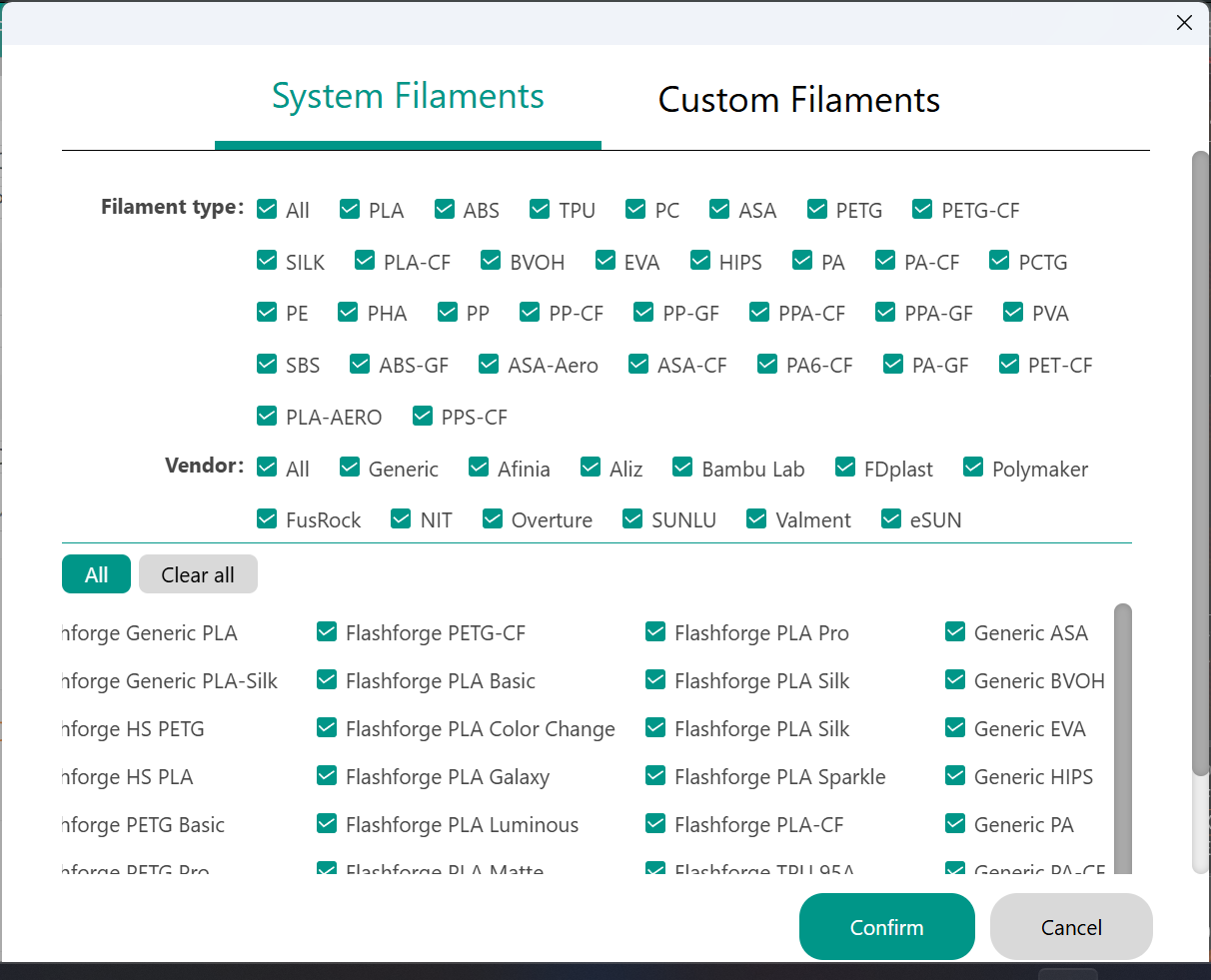Click the dialog's outer vertical scrollbar
The height and width of the screenshot is (980, 1211).
(1200, 465)
